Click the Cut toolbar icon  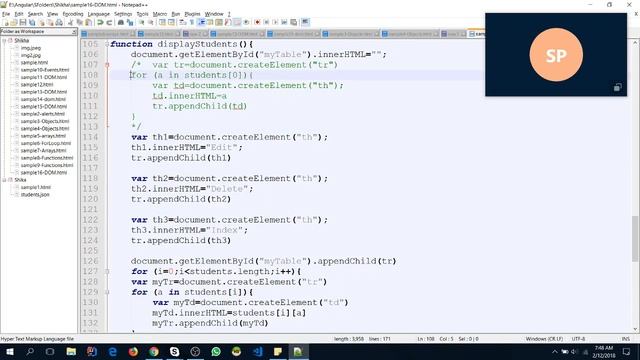(x=70, y=22)
